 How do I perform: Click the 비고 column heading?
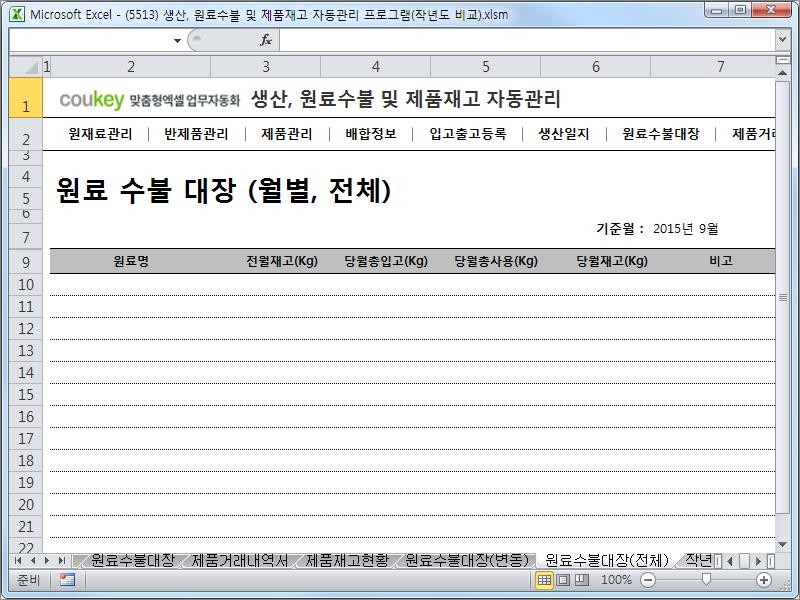(x=720, y=261)
